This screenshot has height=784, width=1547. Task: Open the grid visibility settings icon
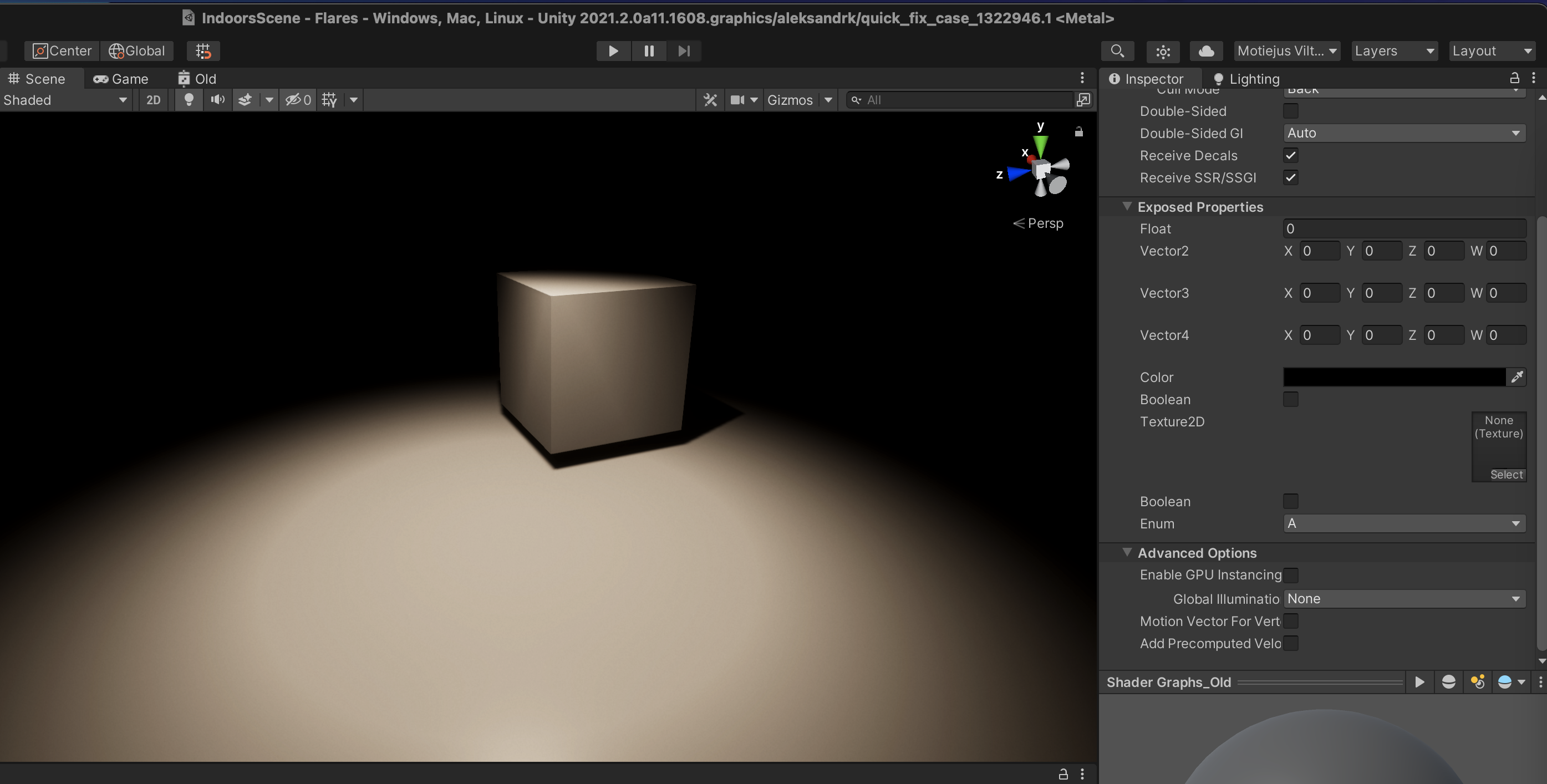(328, 100)
